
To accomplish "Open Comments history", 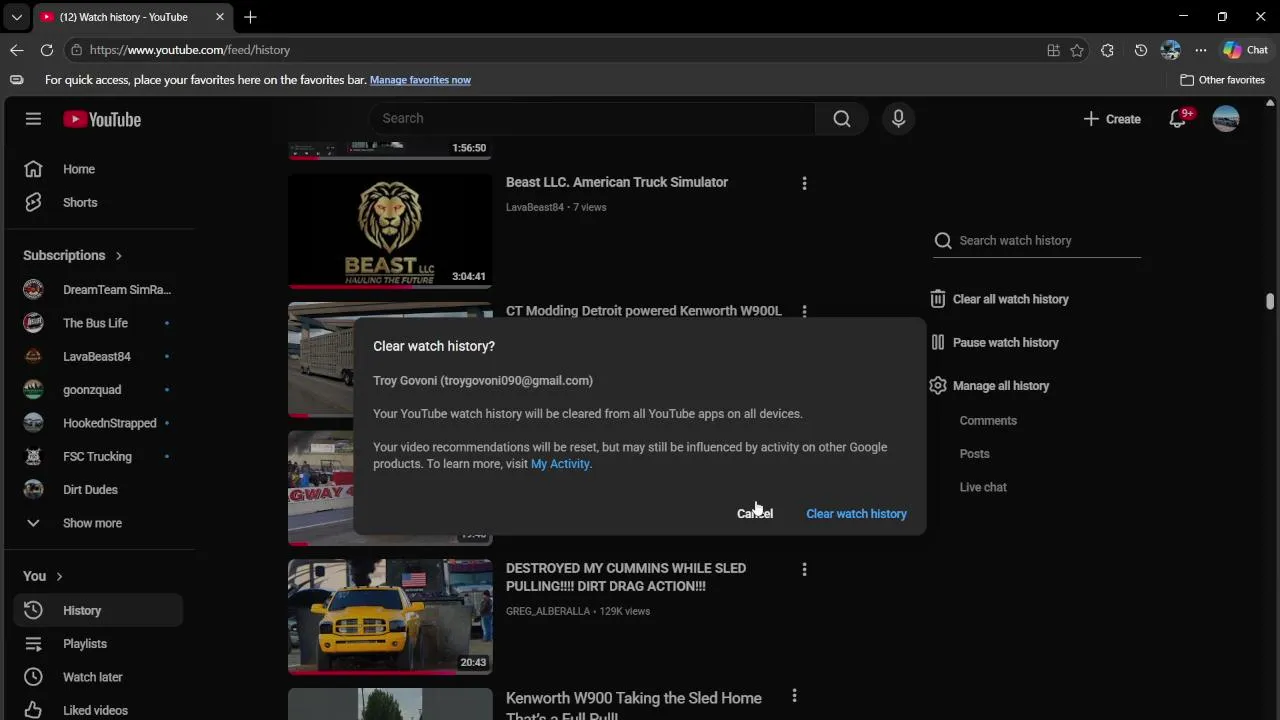I will (x=988, y=421).
